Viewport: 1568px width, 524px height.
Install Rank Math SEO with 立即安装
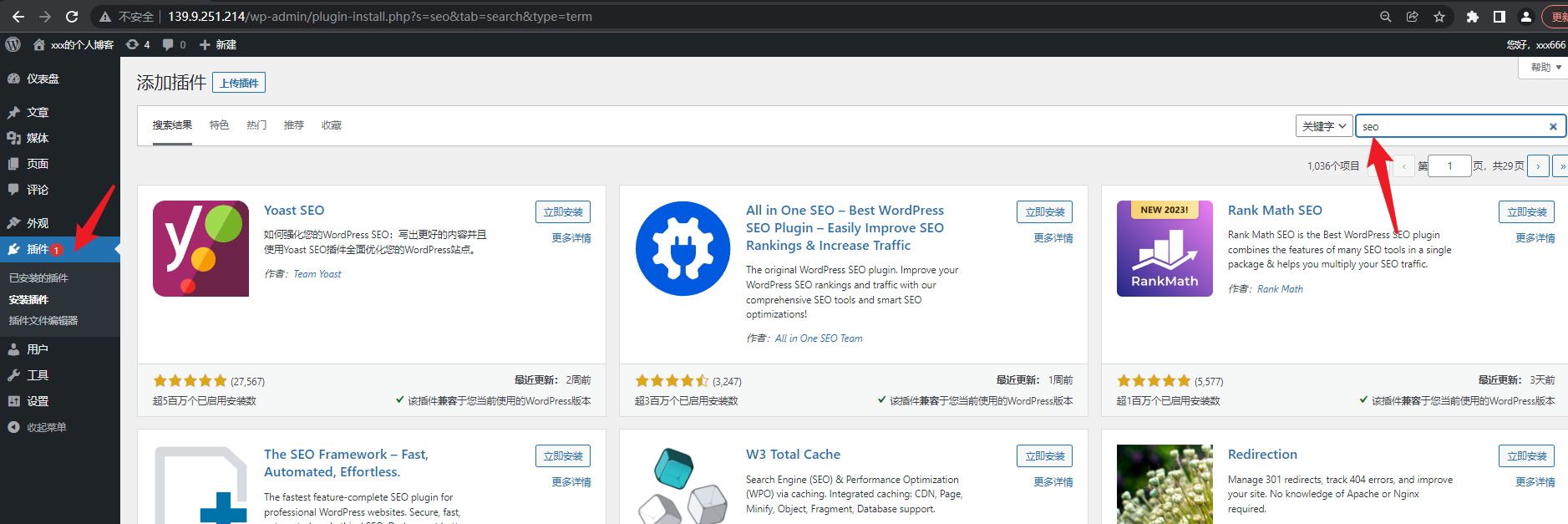1526,212
